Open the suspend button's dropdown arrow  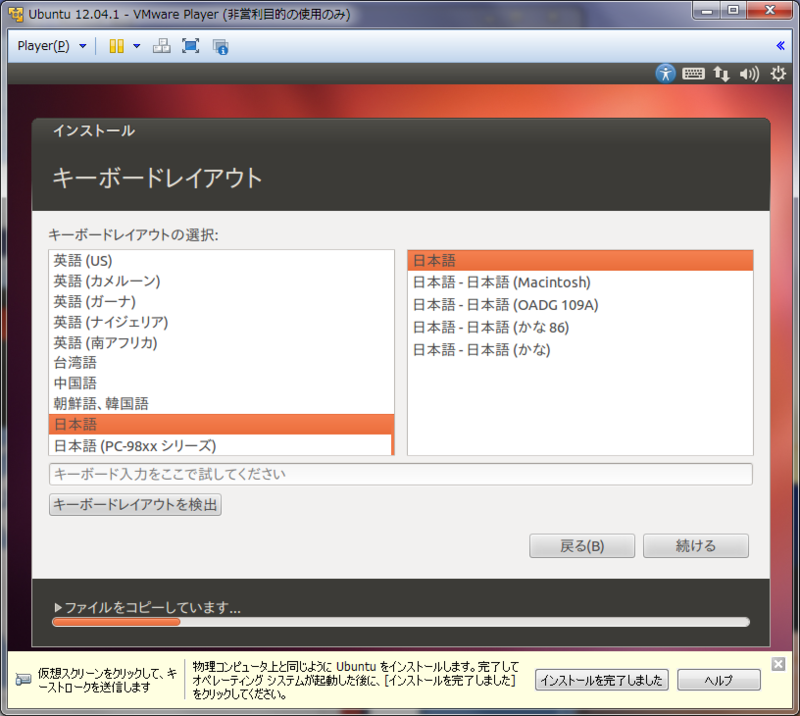pos(137,45)
